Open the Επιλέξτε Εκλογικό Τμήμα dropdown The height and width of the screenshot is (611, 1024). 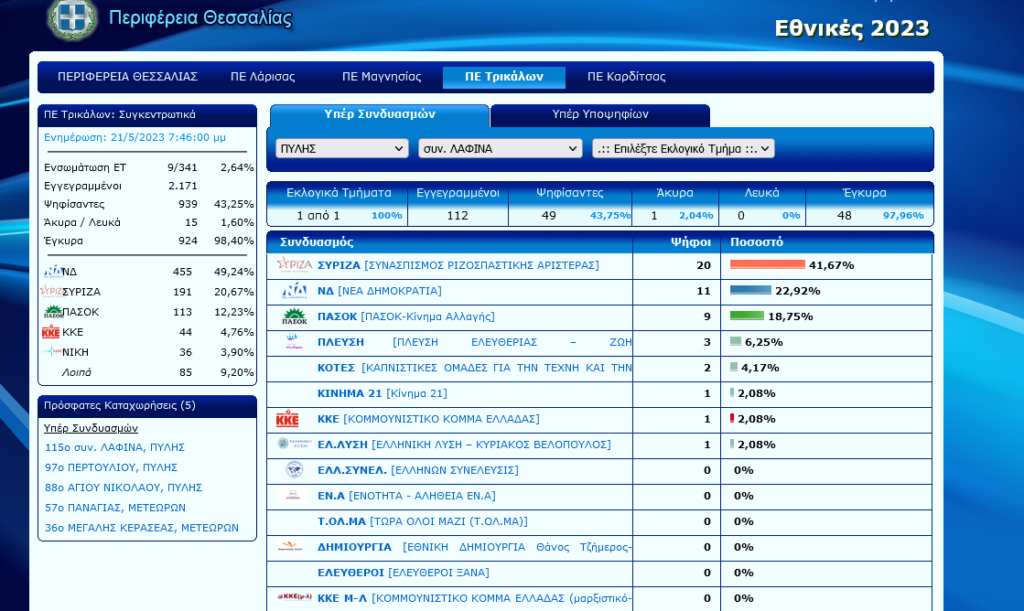click(683, 148)
